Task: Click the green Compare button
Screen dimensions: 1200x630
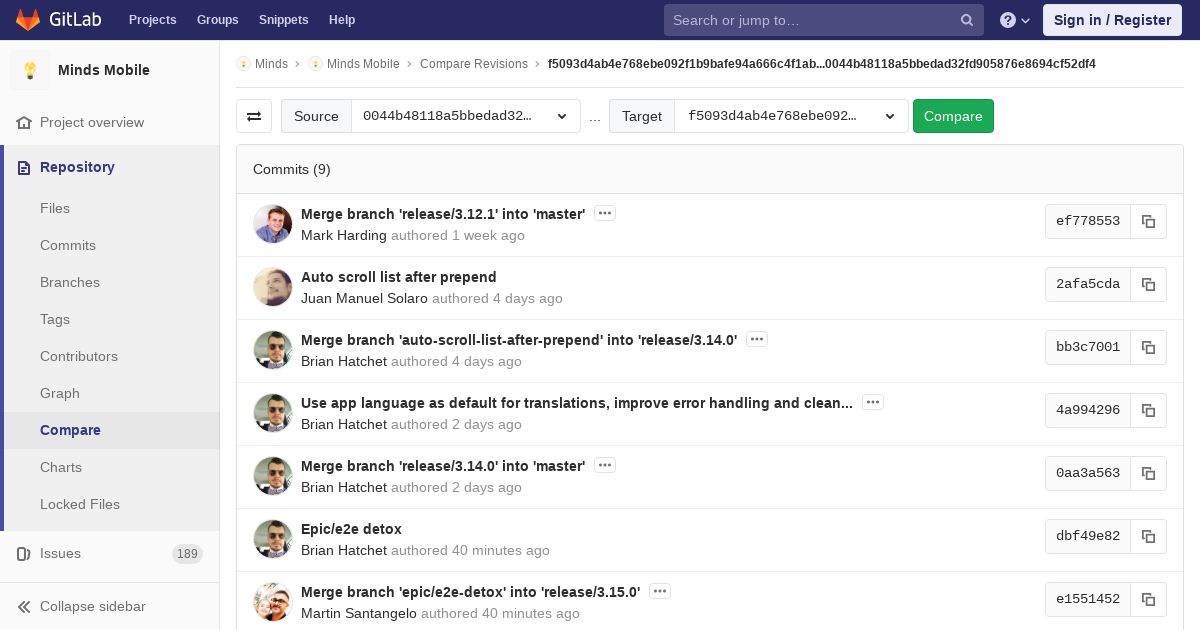Action: point(953,116)
